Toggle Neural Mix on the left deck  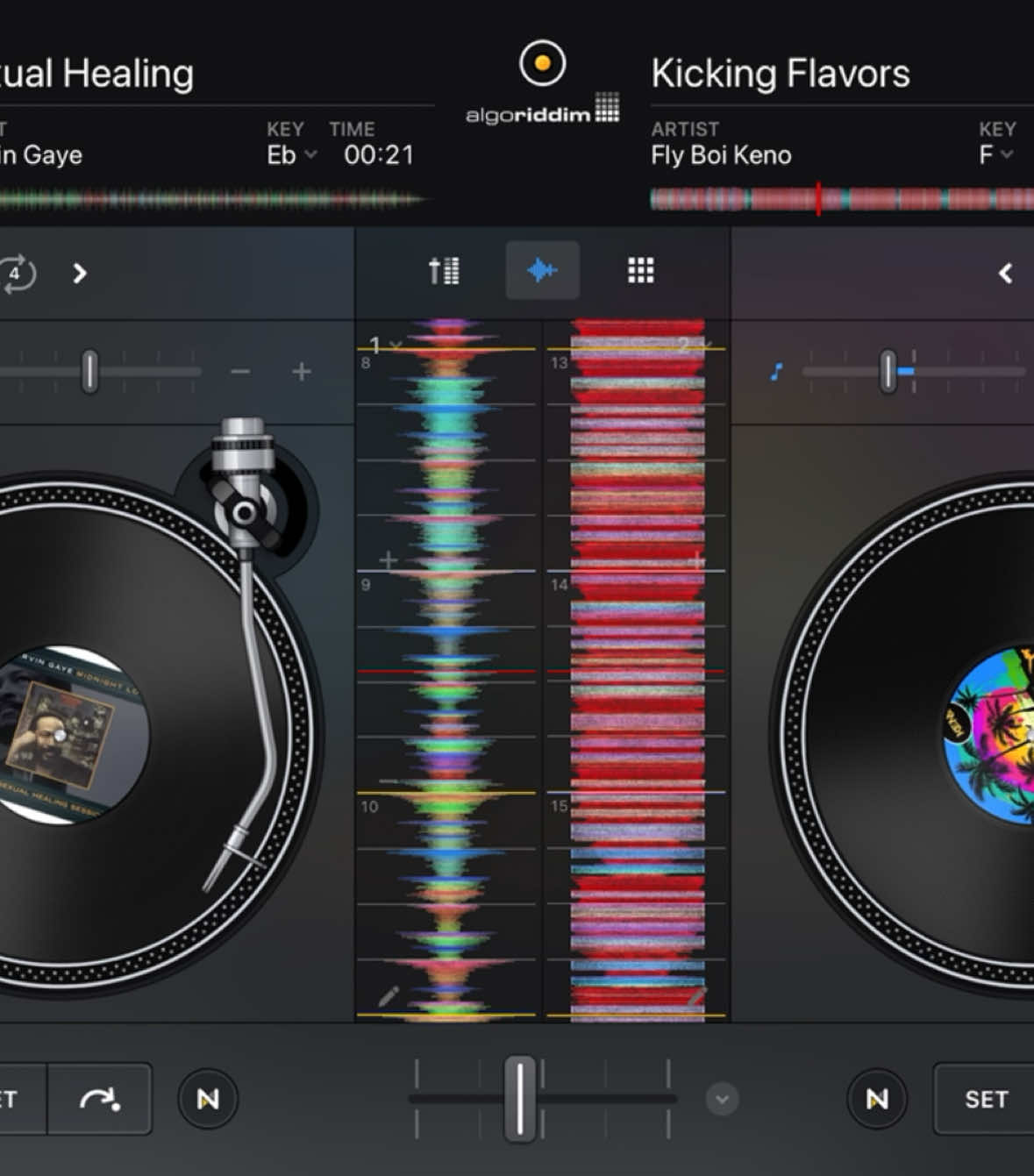tap(208, 1099)
